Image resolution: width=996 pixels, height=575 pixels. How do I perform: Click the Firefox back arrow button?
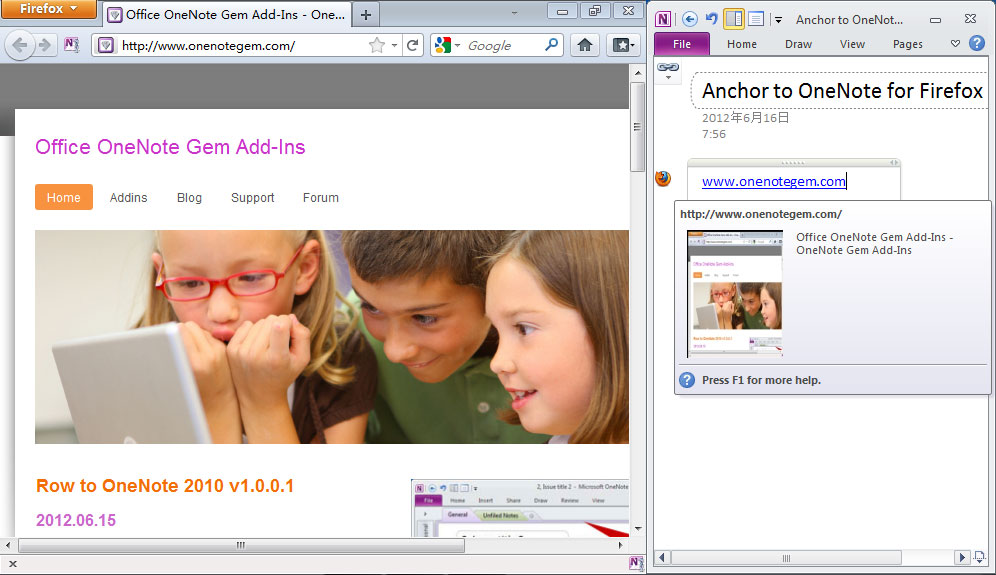coord(20,45)
